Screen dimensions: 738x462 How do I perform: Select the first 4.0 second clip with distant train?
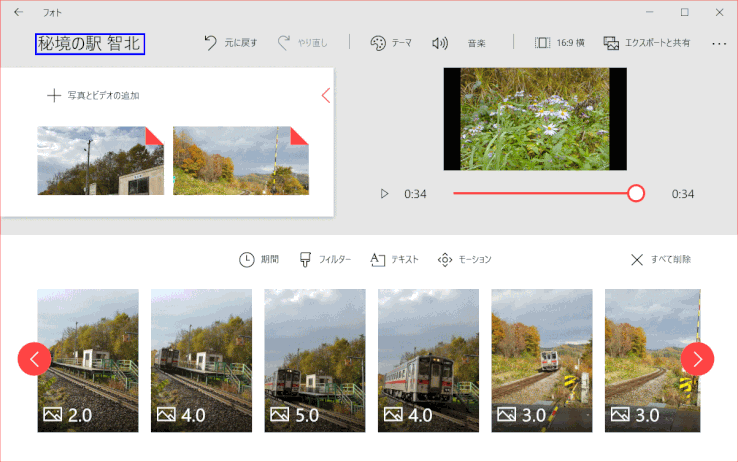point(201,360)
